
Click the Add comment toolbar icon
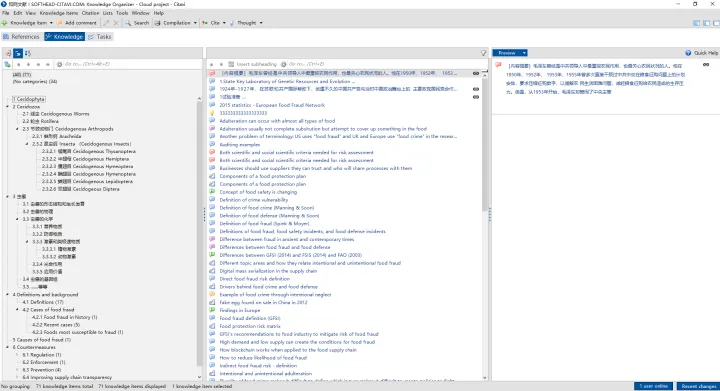60,22
